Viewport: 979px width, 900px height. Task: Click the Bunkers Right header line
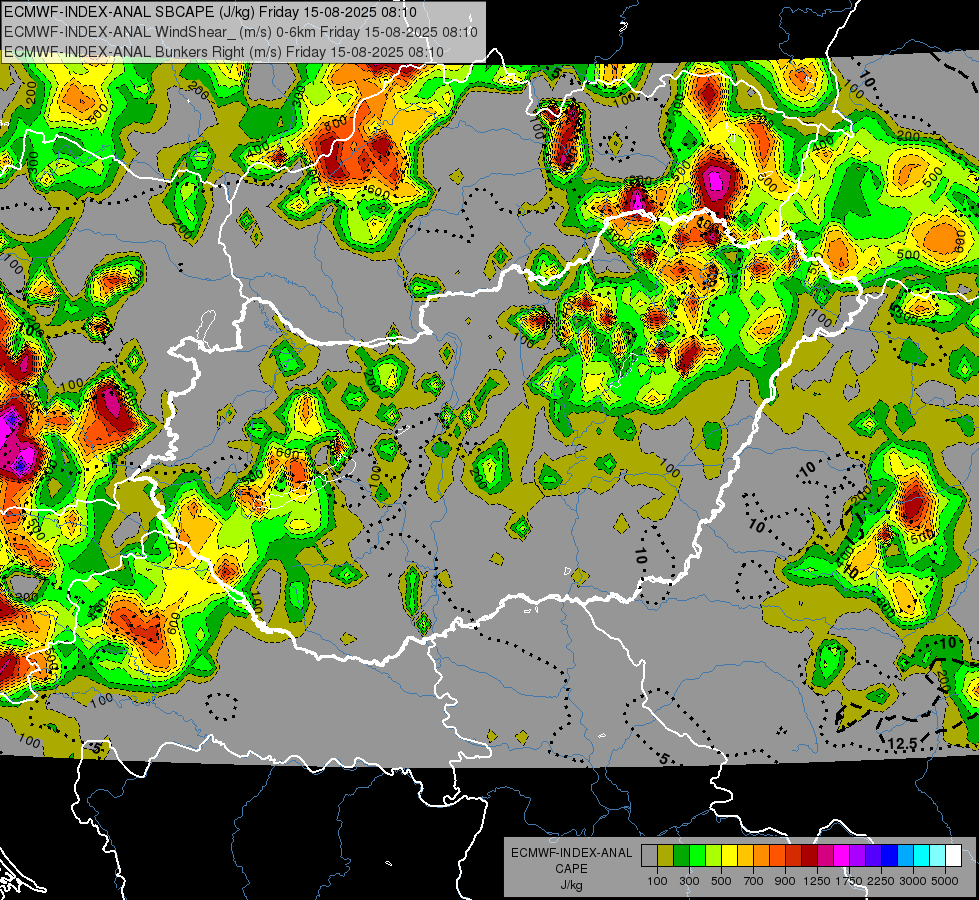tap(224, 52)
